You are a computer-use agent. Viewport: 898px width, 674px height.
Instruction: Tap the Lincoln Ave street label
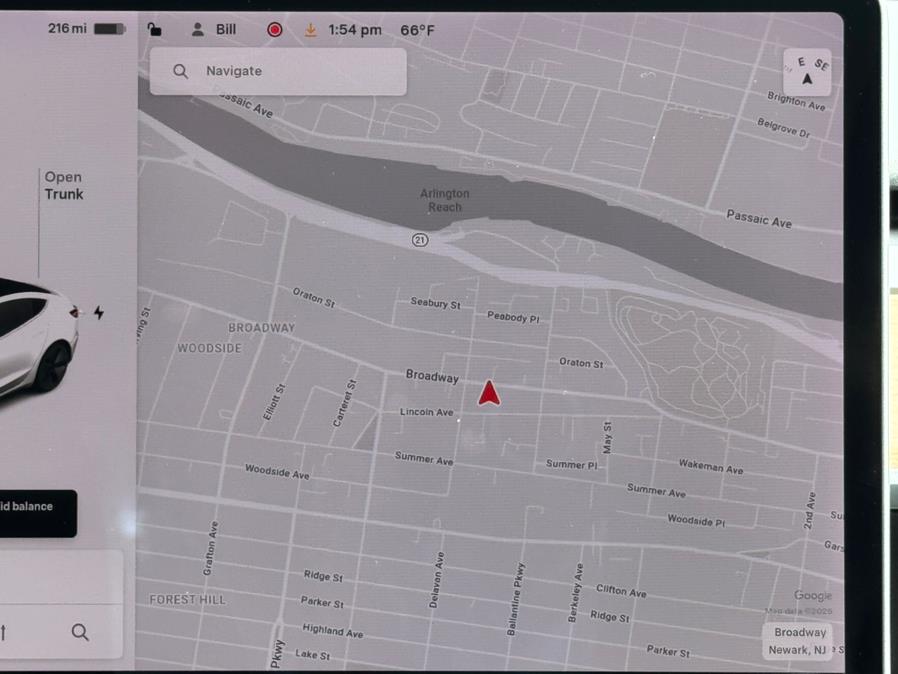[427, 412]
